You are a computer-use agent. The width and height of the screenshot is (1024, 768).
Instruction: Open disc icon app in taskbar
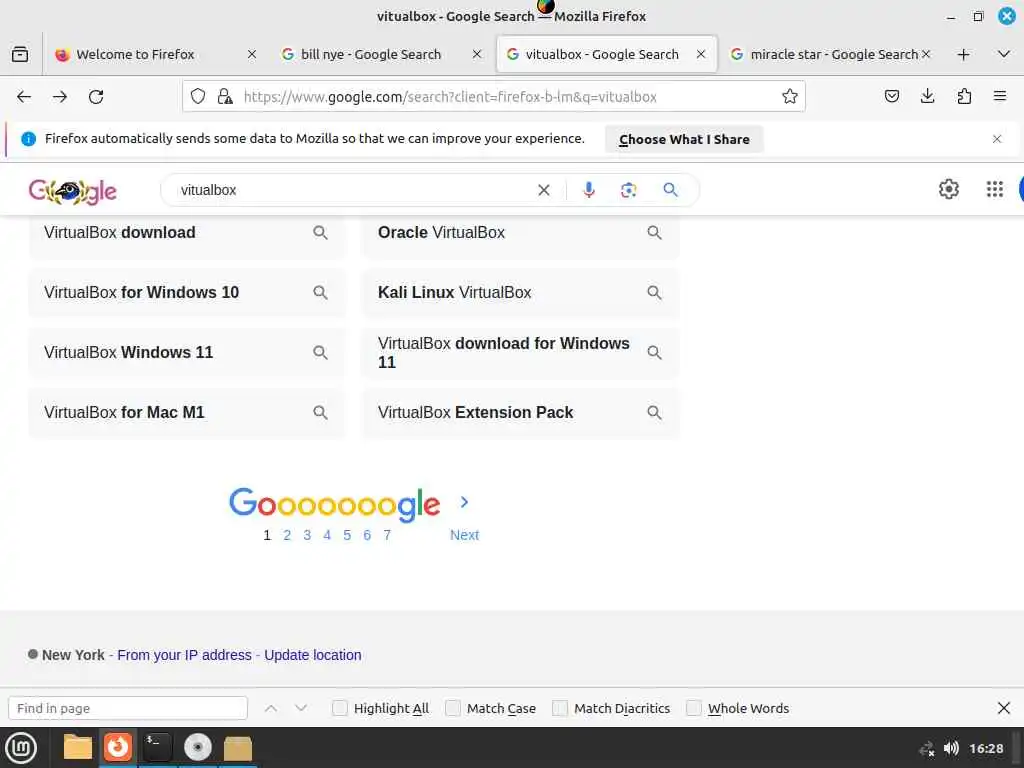pyautogui.click(x=198, y=748)
